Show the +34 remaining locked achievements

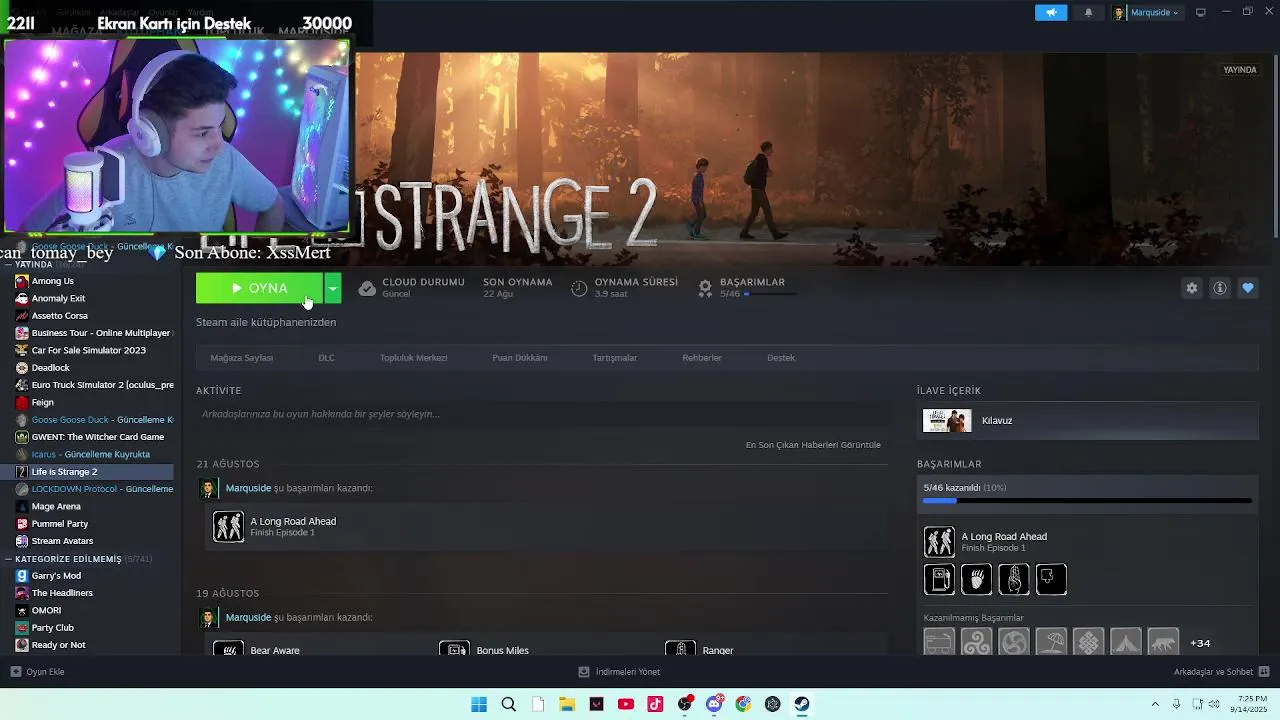[x=1200, y=643]
